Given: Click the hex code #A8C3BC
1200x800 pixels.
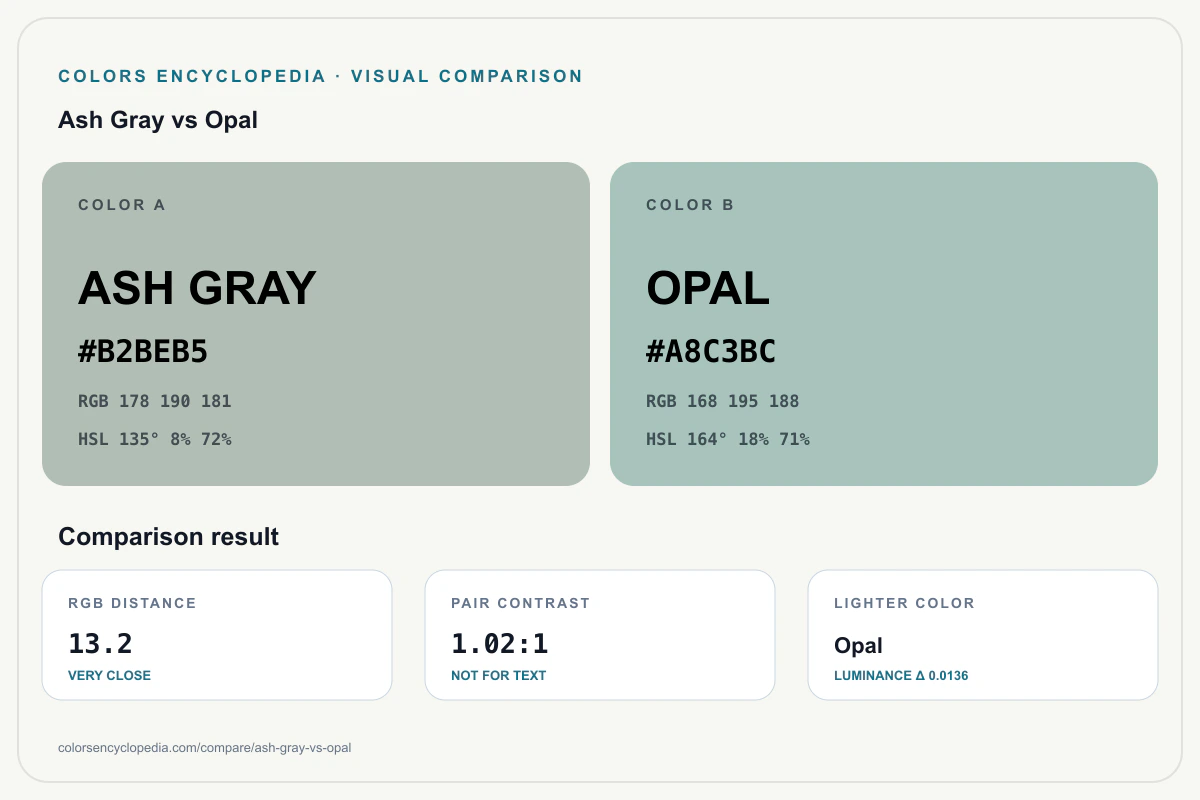Looking at the screenshot, I should (x=711, y=352).
